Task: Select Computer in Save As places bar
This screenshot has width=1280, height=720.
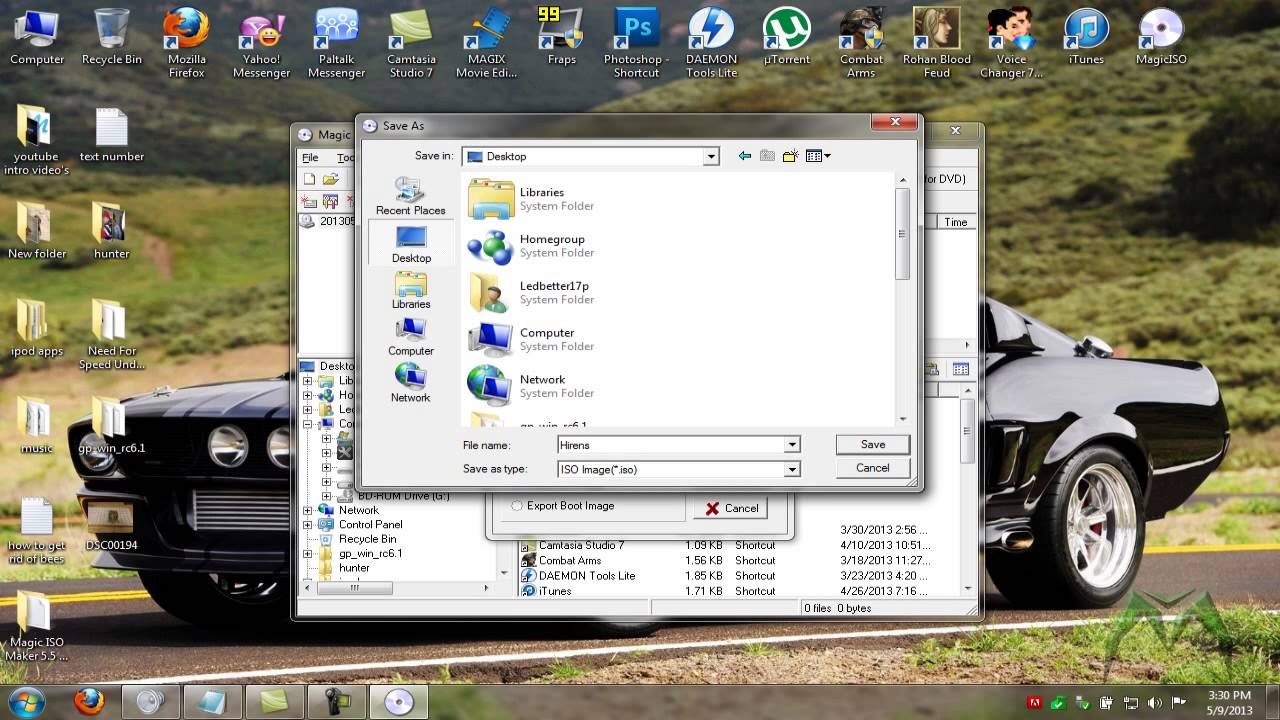Action: coord(411,338)
